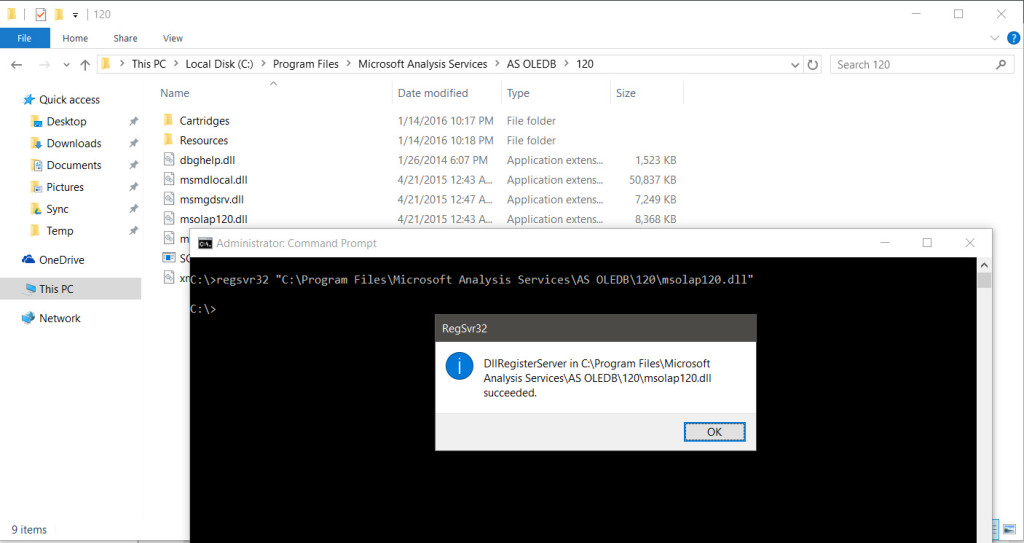
Task: Click the Command Prompt title bar icon
Action: click(x=205, y=243)
